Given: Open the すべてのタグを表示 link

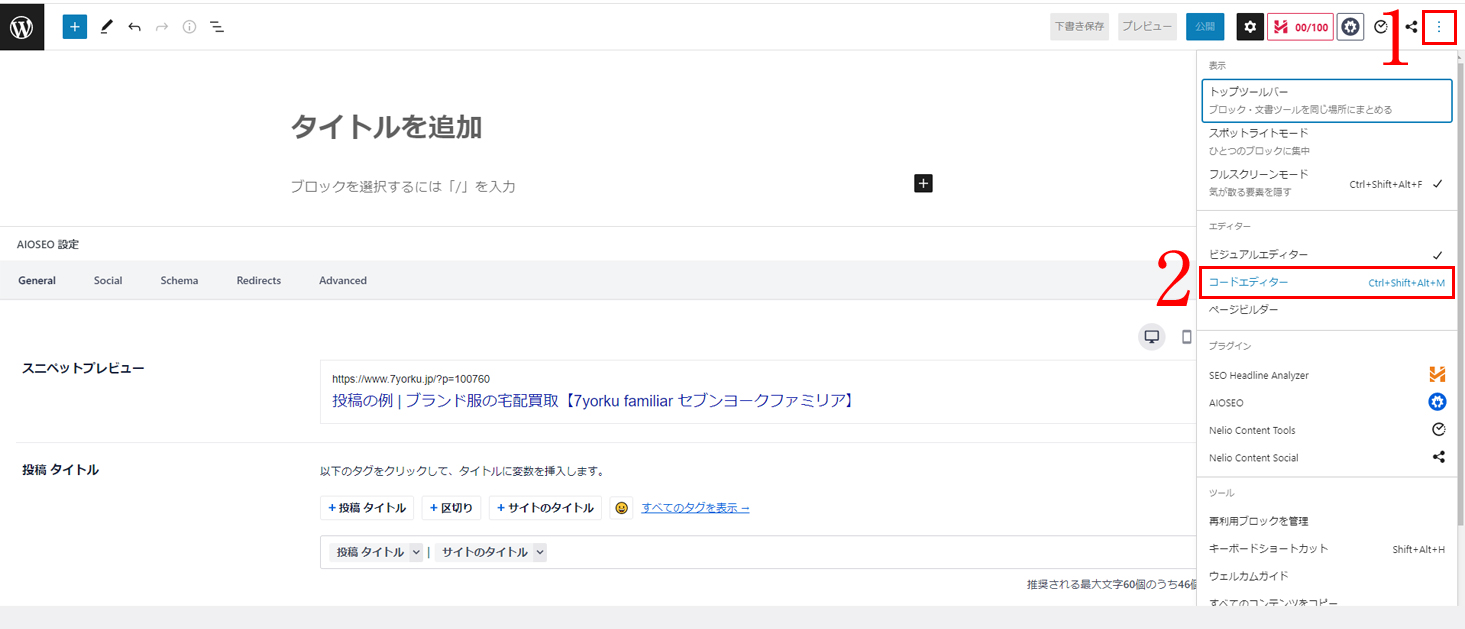Looking at the screenshot, I should 695,508.
